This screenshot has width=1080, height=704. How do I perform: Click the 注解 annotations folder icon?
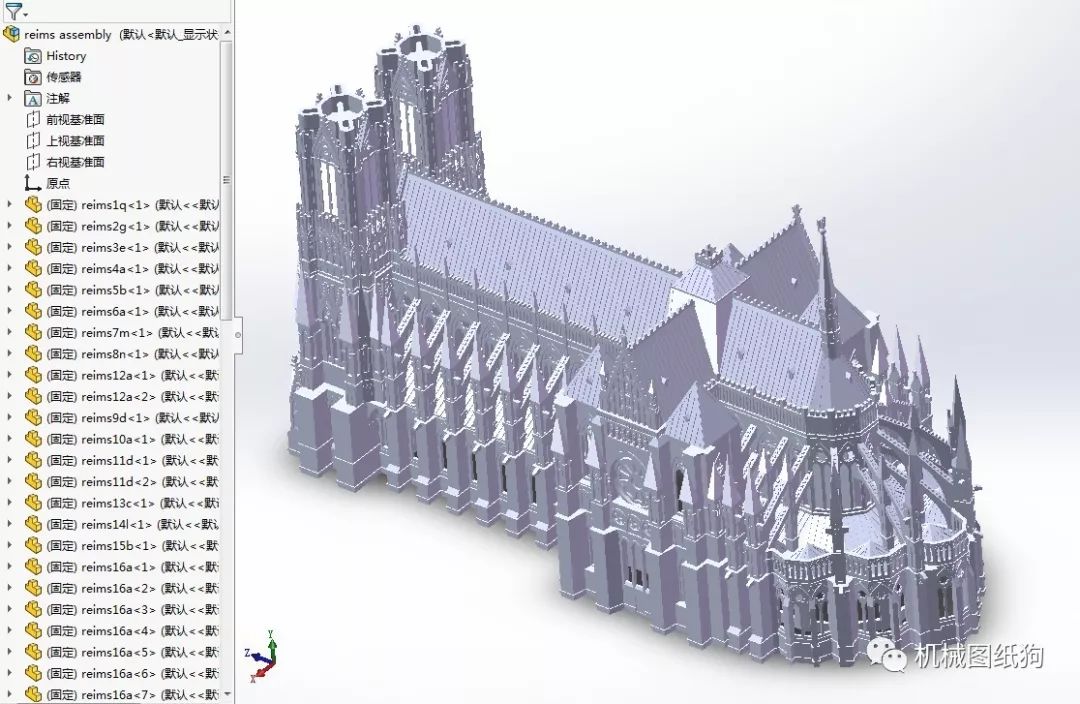pyautogui.click(x=33, y=99)
